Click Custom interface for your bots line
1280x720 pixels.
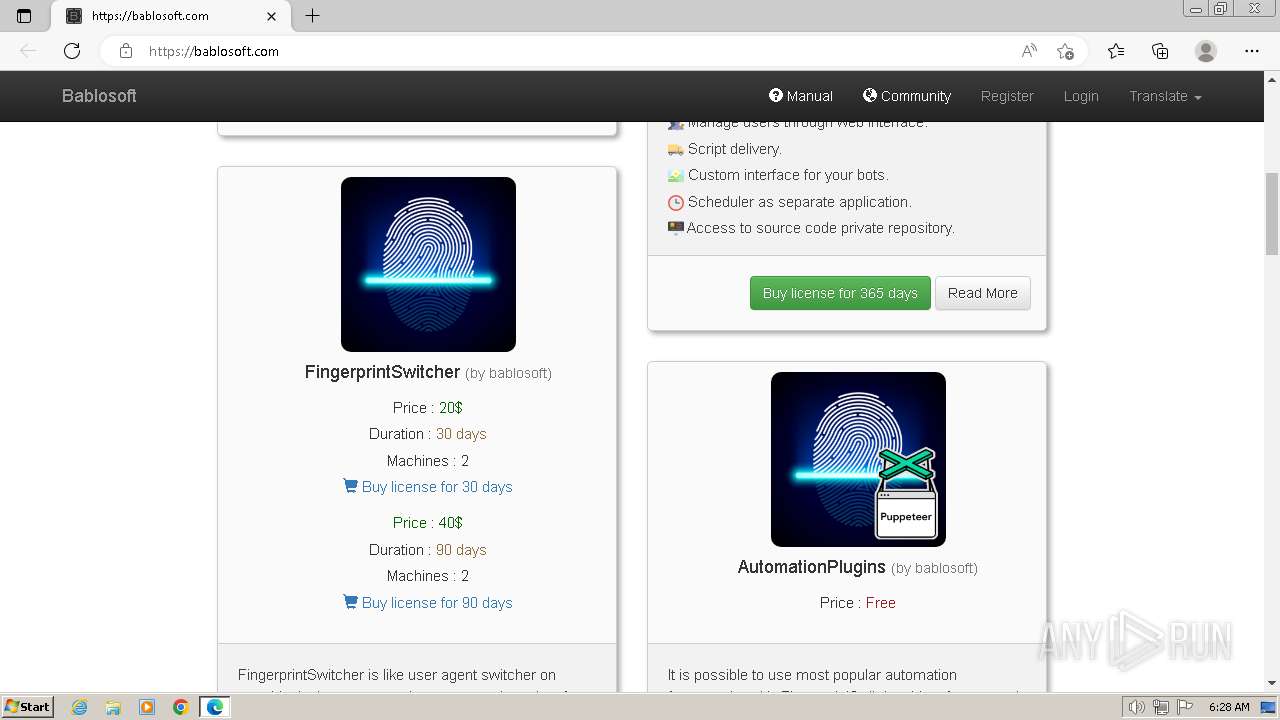pos(777,175)
